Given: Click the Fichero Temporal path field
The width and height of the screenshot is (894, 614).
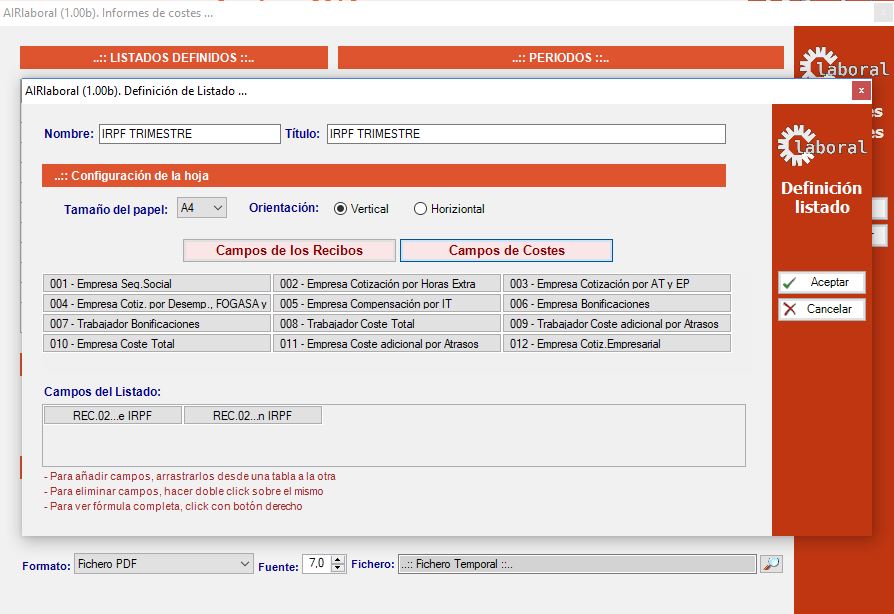Looking at the screenshot, I should (576, 564).
